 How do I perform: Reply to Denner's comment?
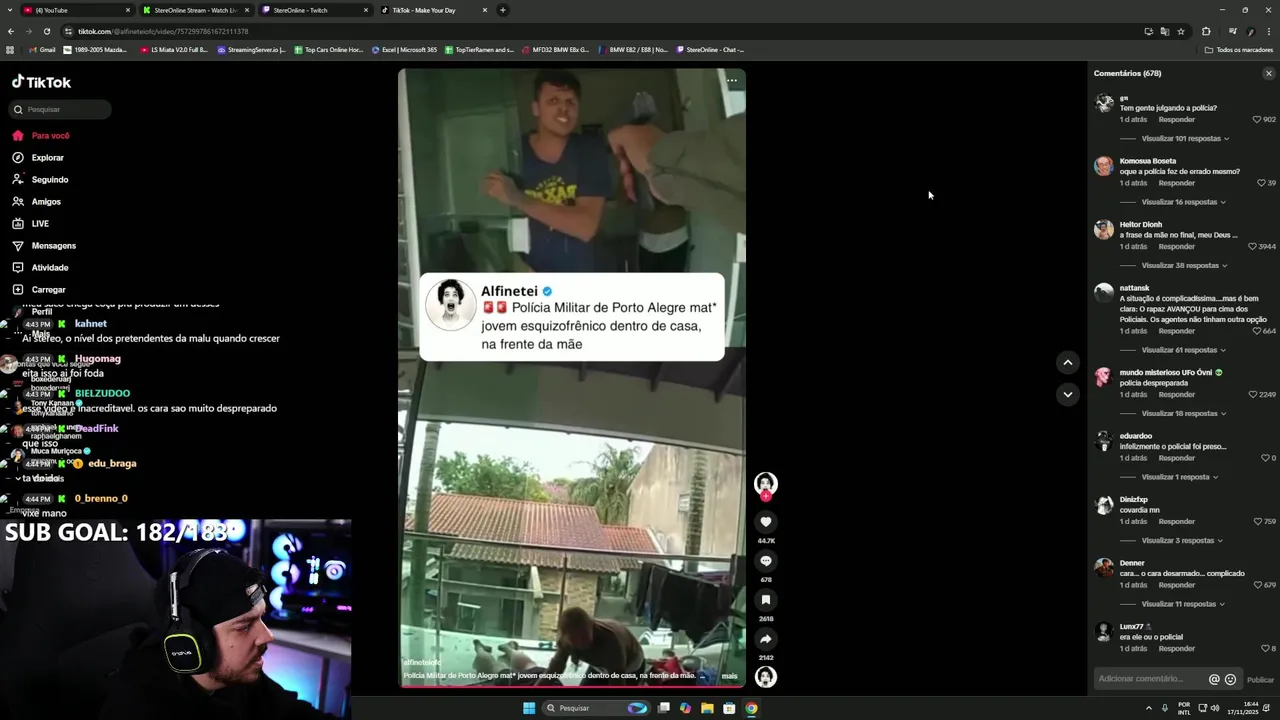click(1177, 585)
